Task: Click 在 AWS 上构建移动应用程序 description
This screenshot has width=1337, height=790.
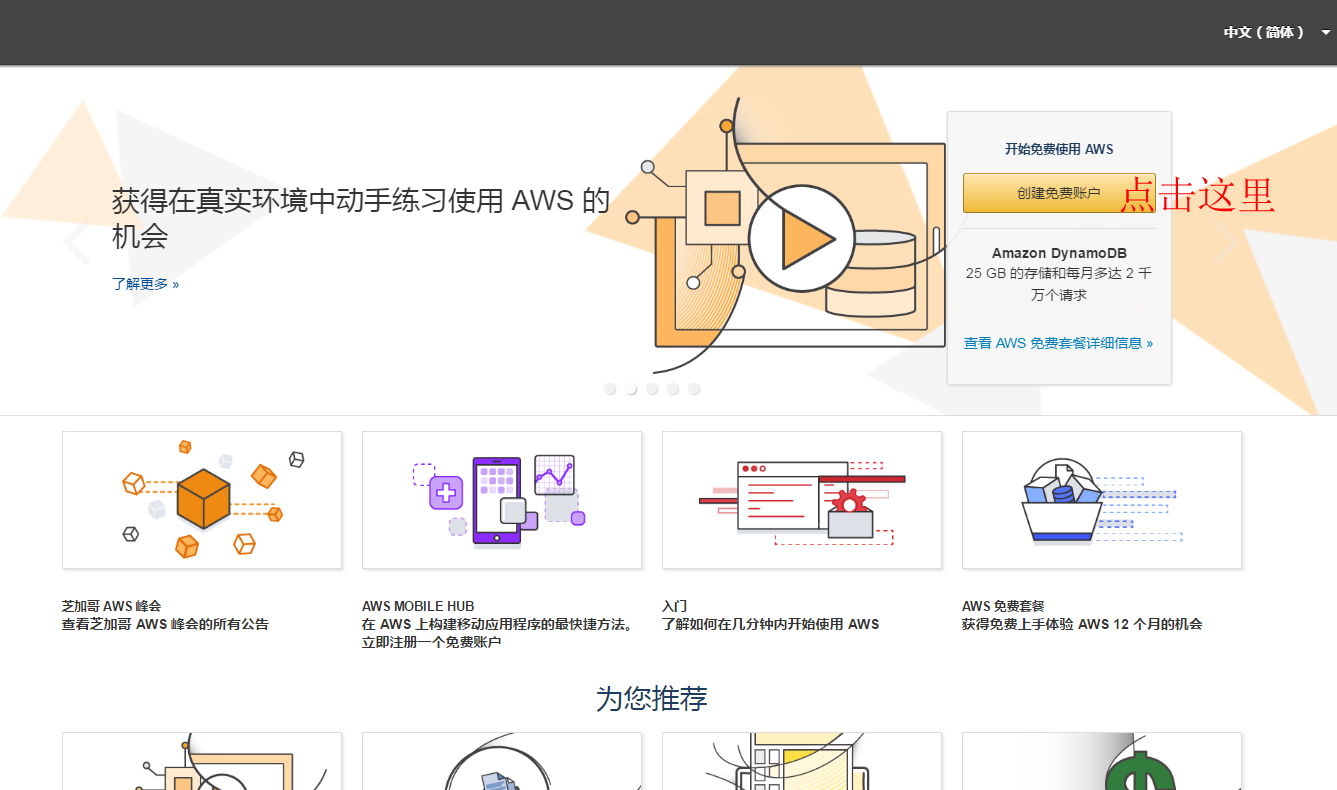Action: 498,633
